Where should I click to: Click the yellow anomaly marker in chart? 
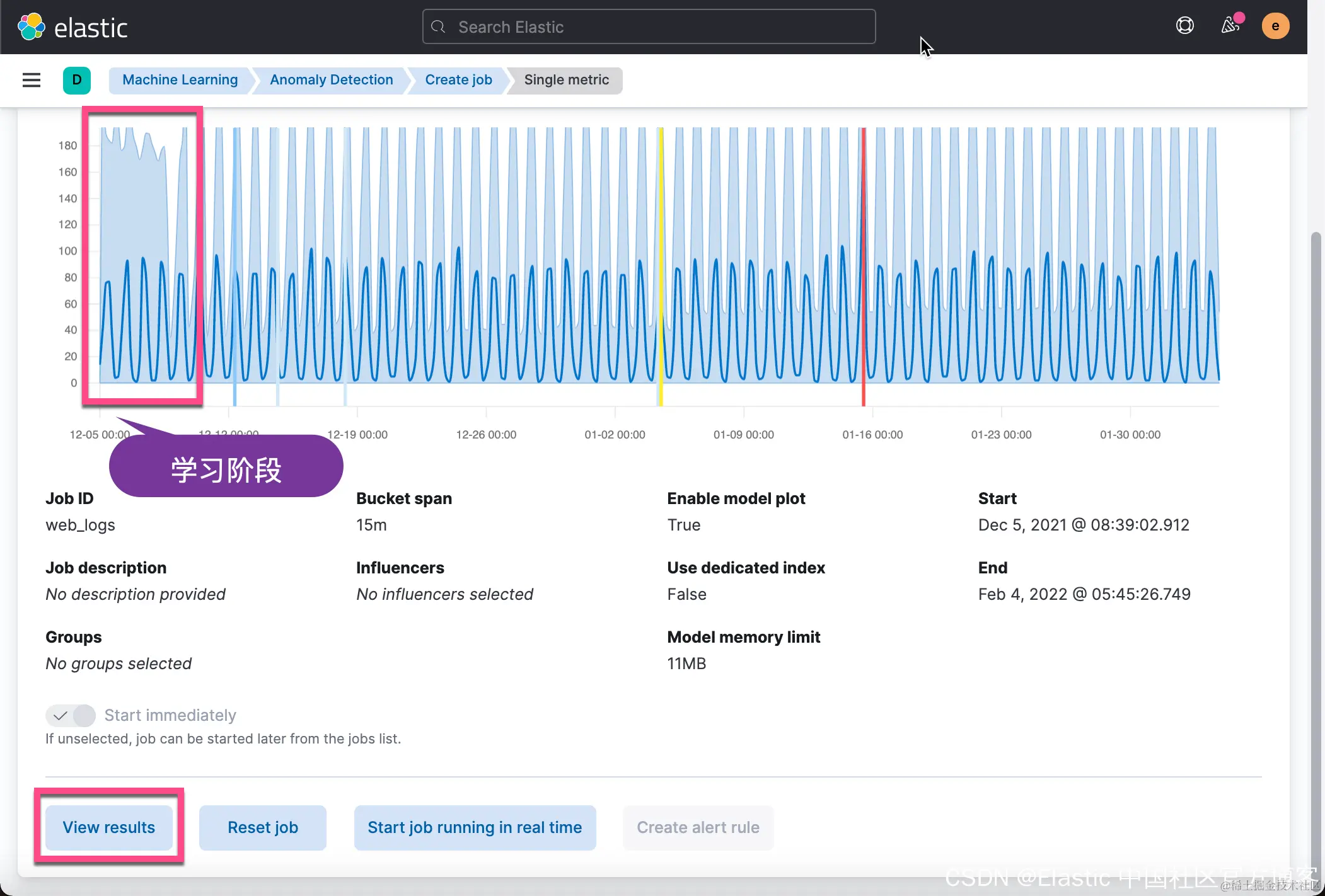coord(661,265)
